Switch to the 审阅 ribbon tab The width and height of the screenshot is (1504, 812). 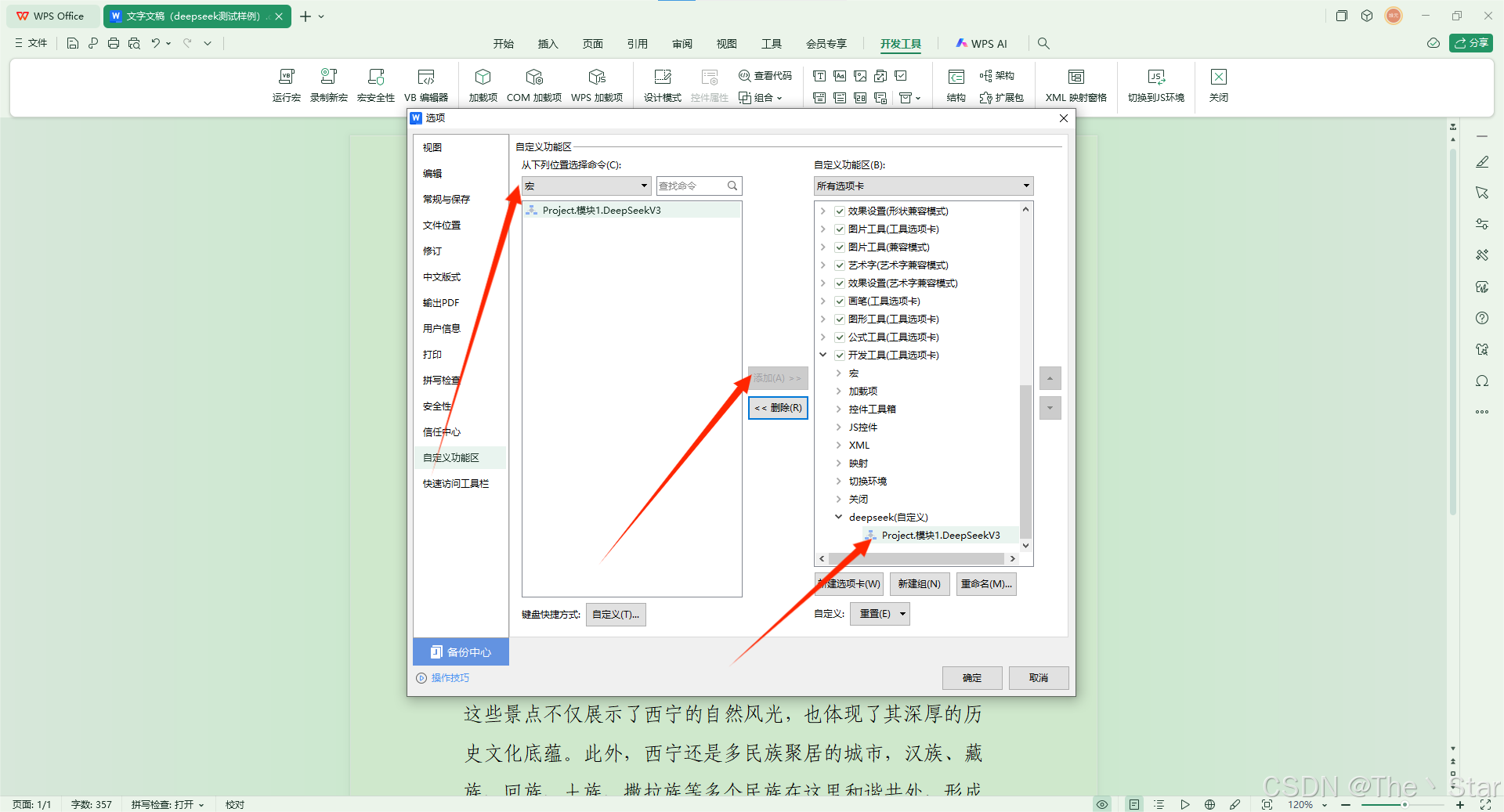point(682,44)
